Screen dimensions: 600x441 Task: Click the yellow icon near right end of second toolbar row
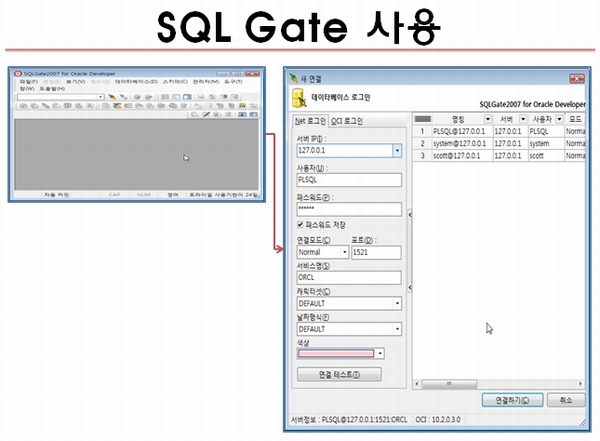click(x=242, y=106)
